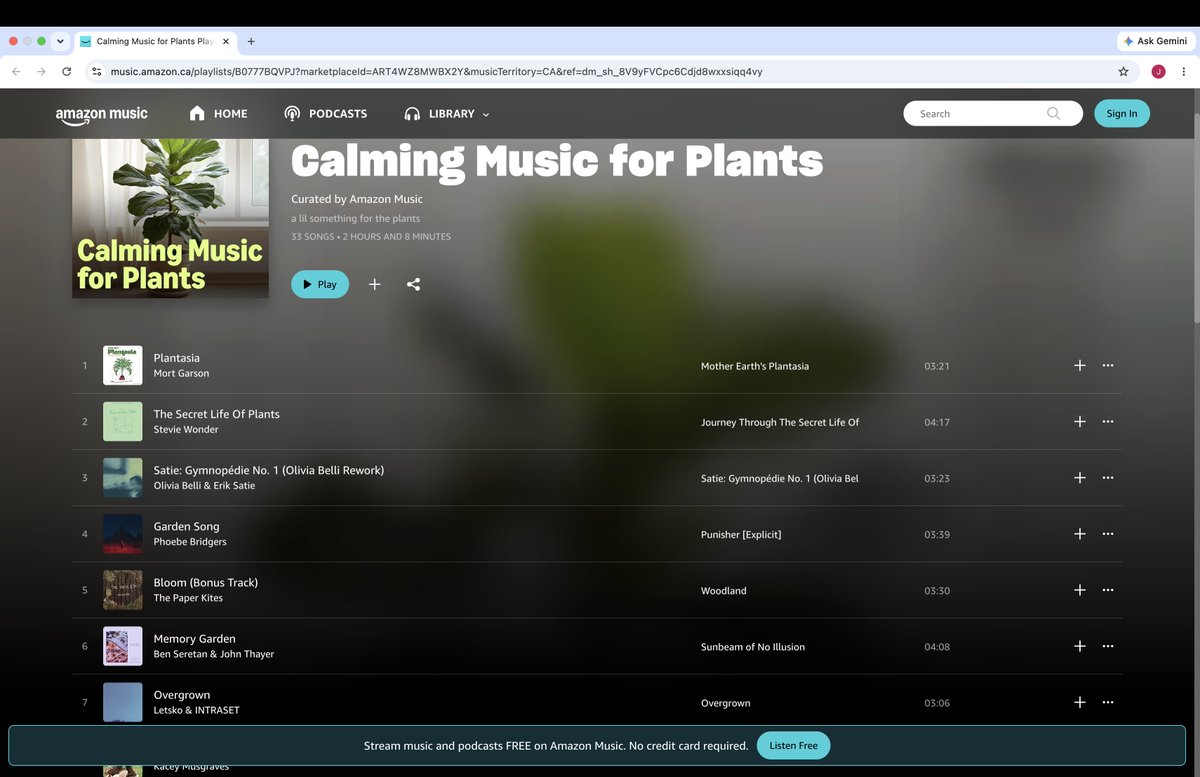
Task: Click the playlist cover artwork
Action: (x=170, y=218)
